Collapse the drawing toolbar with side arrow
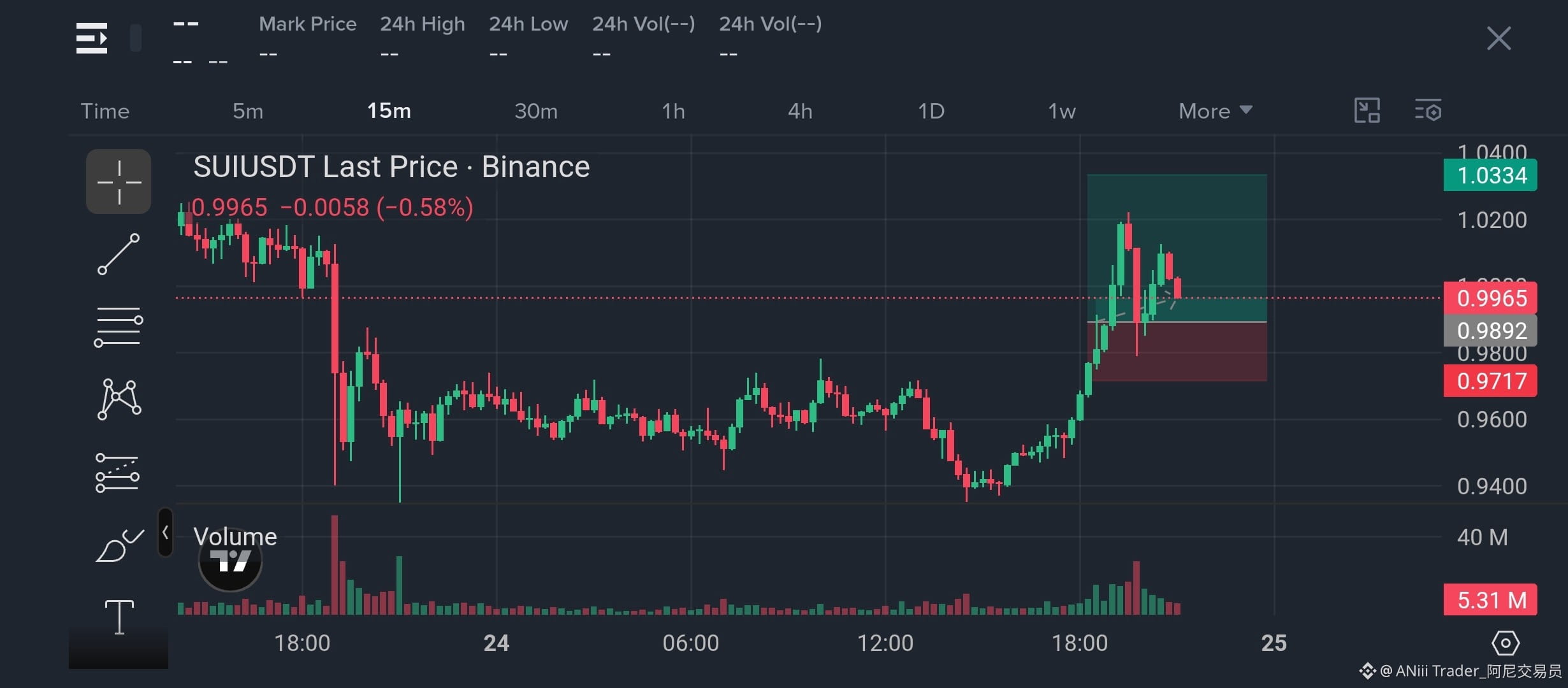Viewport: 1568px width, 688px height. (165, 533)
